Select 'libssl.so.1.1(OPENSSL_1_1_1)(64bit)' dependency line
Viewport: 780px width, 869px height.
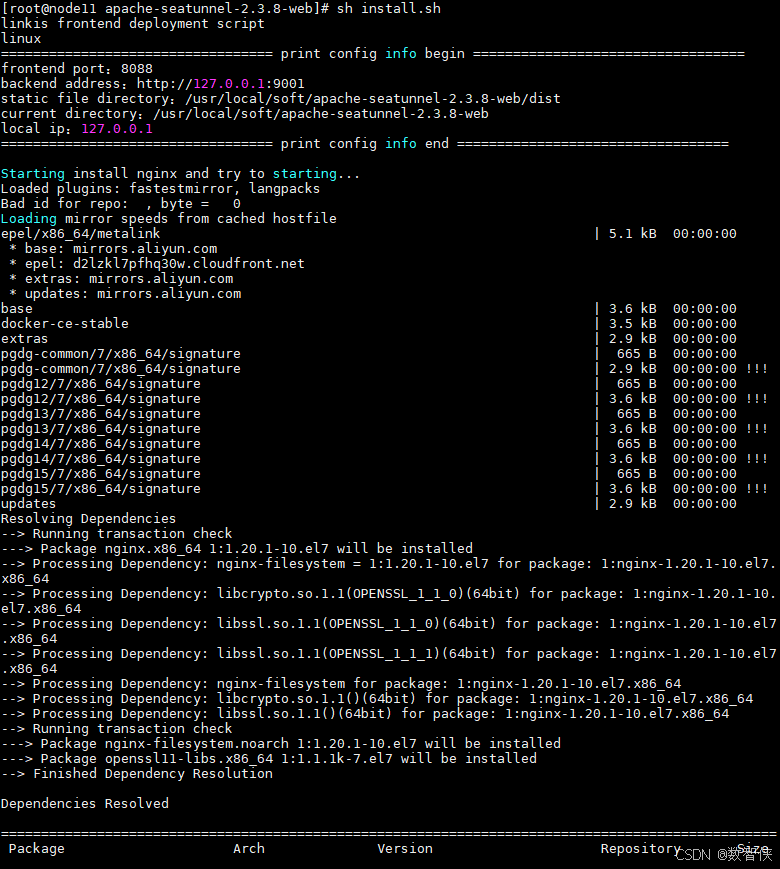(x=388, y=661)
